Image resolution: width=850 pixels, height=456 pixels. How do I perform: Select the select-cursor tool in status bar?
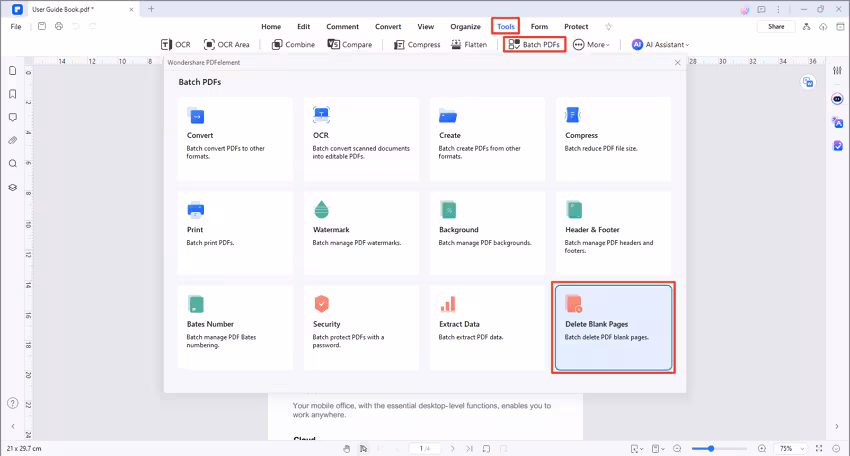coord(363,448)
